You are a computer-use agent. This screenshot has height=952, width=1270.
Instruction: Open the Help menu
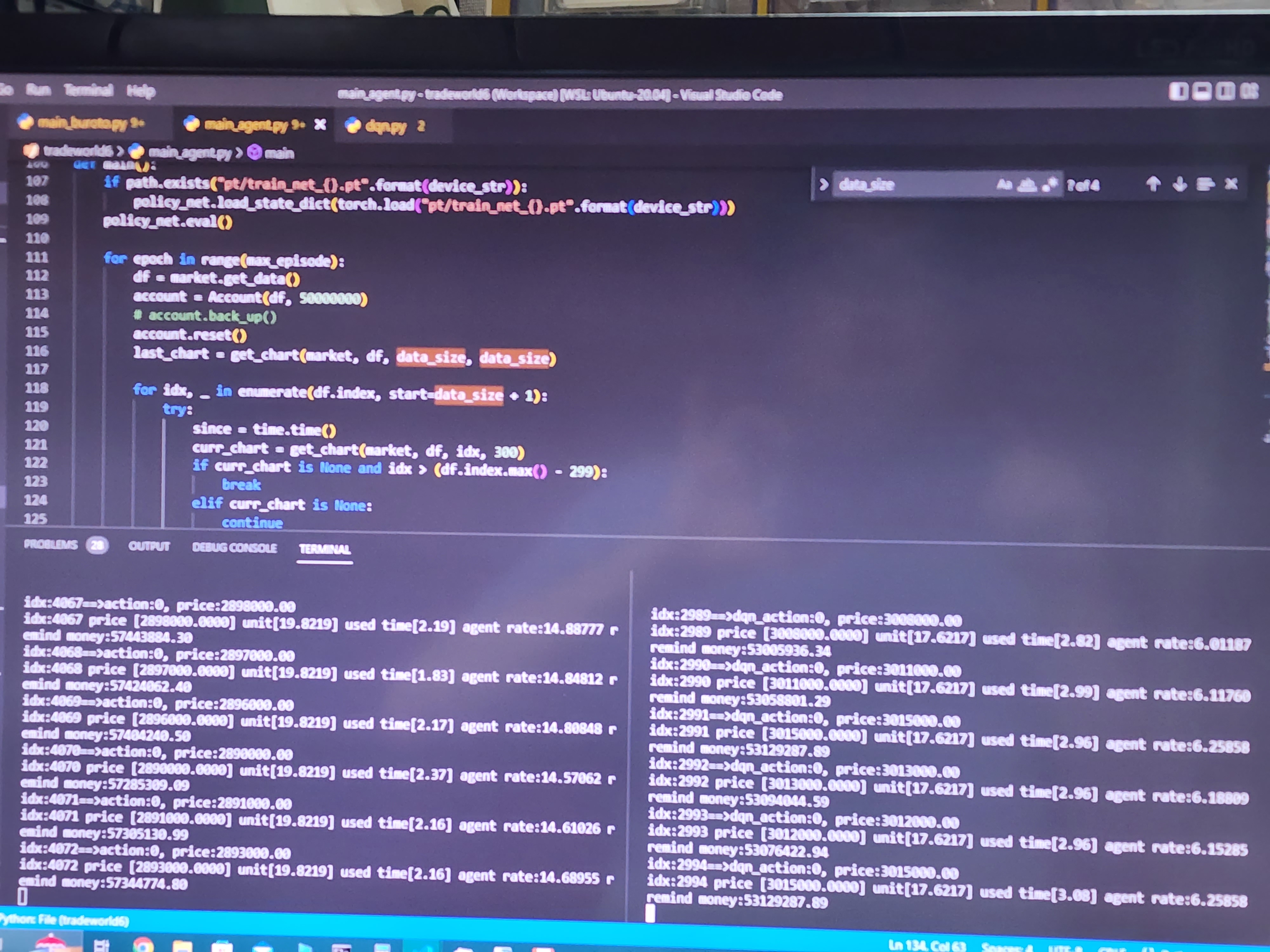point(141,91)
